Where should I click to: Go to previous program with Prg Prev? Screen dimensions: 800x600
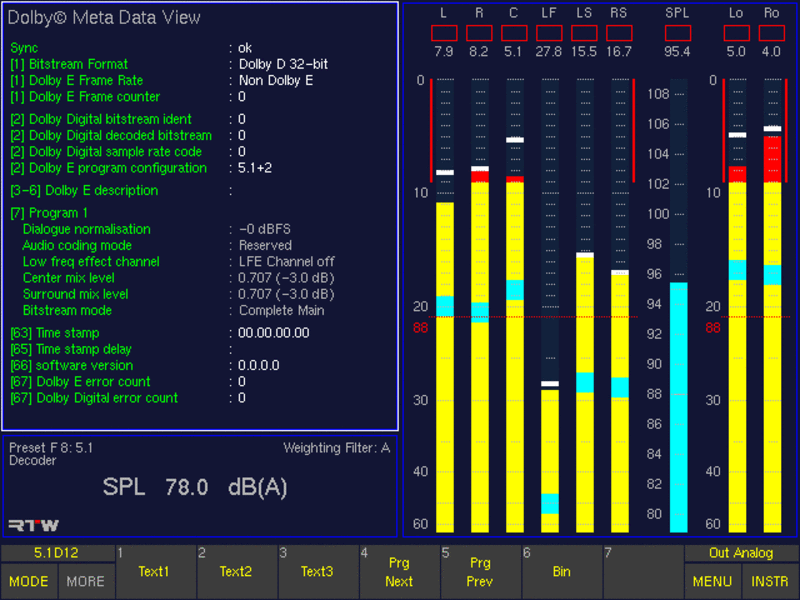(x=481, y=571)
